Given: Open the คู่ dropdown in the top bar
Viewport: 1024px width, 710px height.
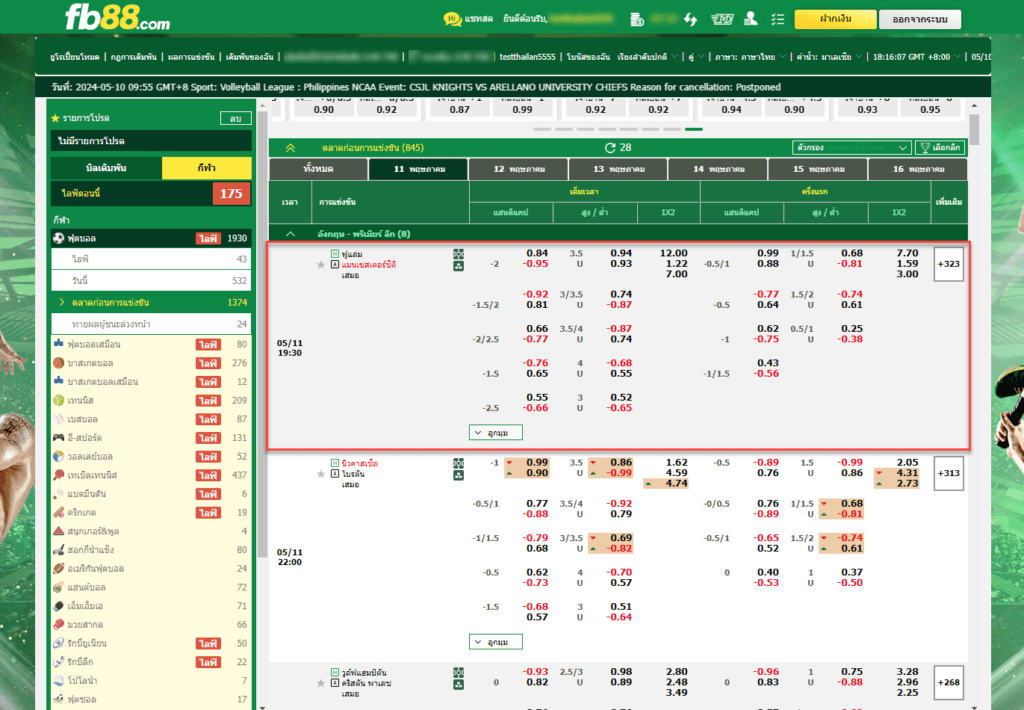Looking at the screenshot, I should coord(696,57).
